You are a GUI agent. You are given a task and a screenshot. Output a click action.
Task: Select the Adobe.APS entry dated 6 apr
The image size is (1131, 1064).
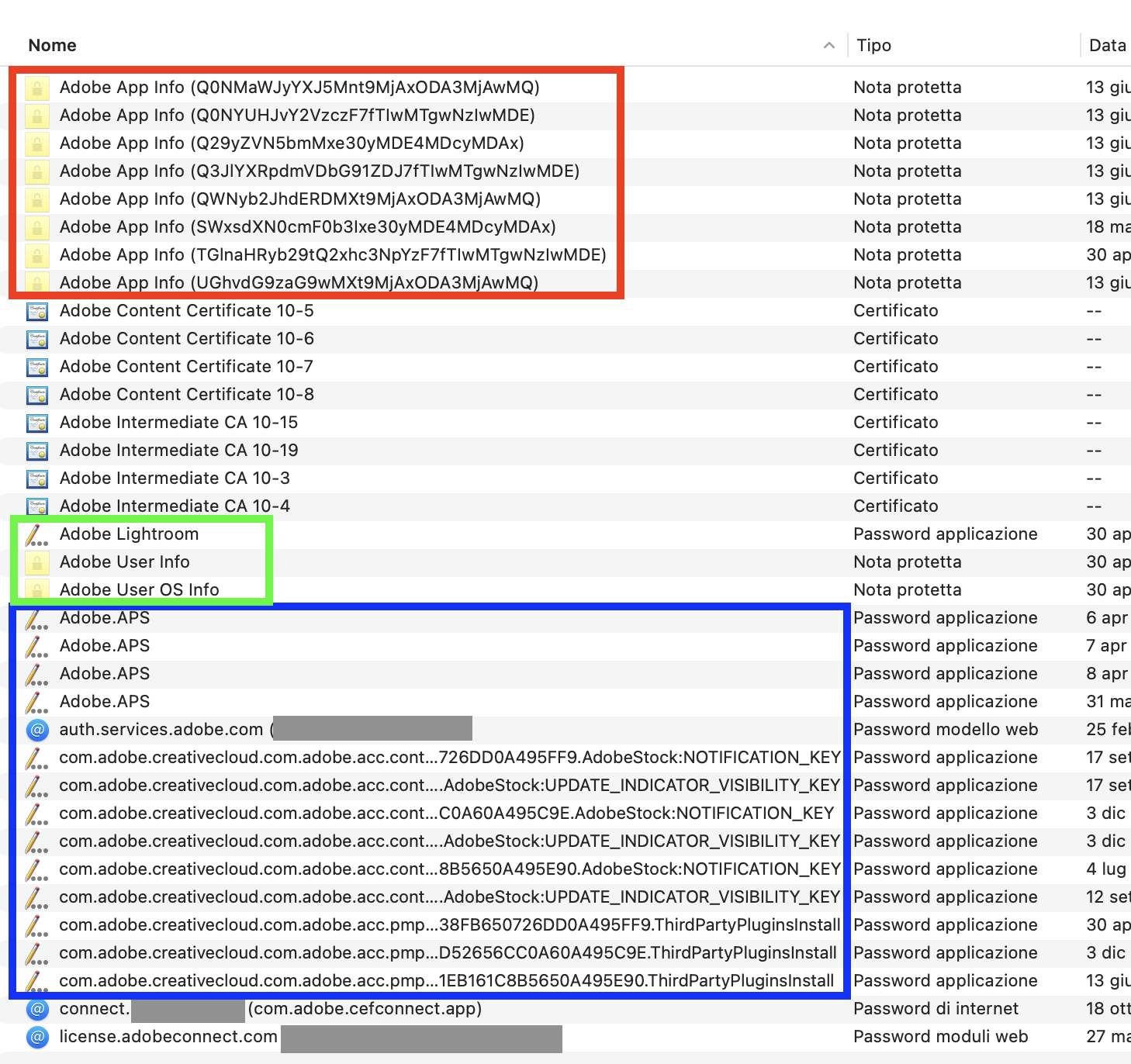click(x=105, y=618)
